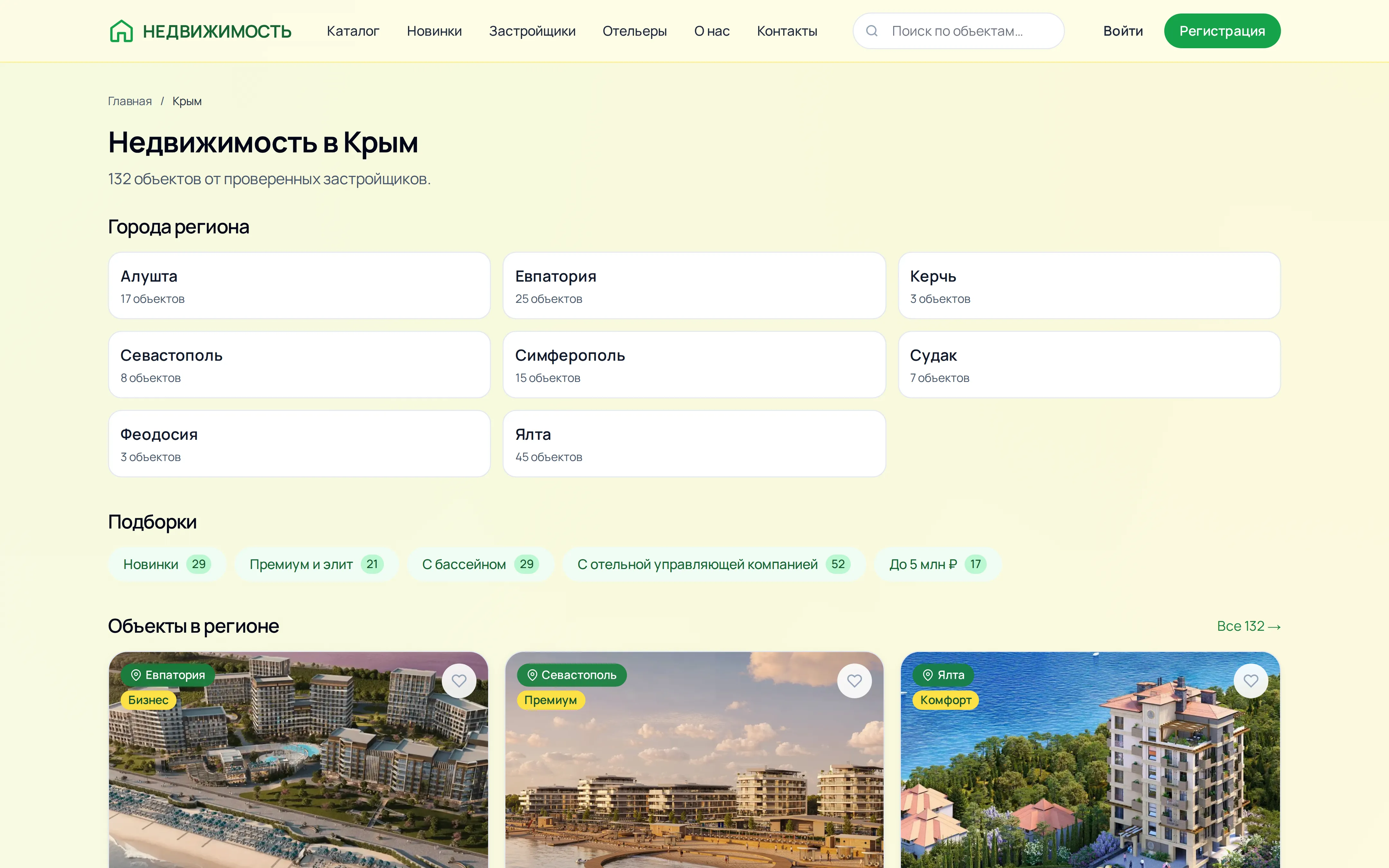Click the Евпатория location badge on the photo

[x=168, y=675]
